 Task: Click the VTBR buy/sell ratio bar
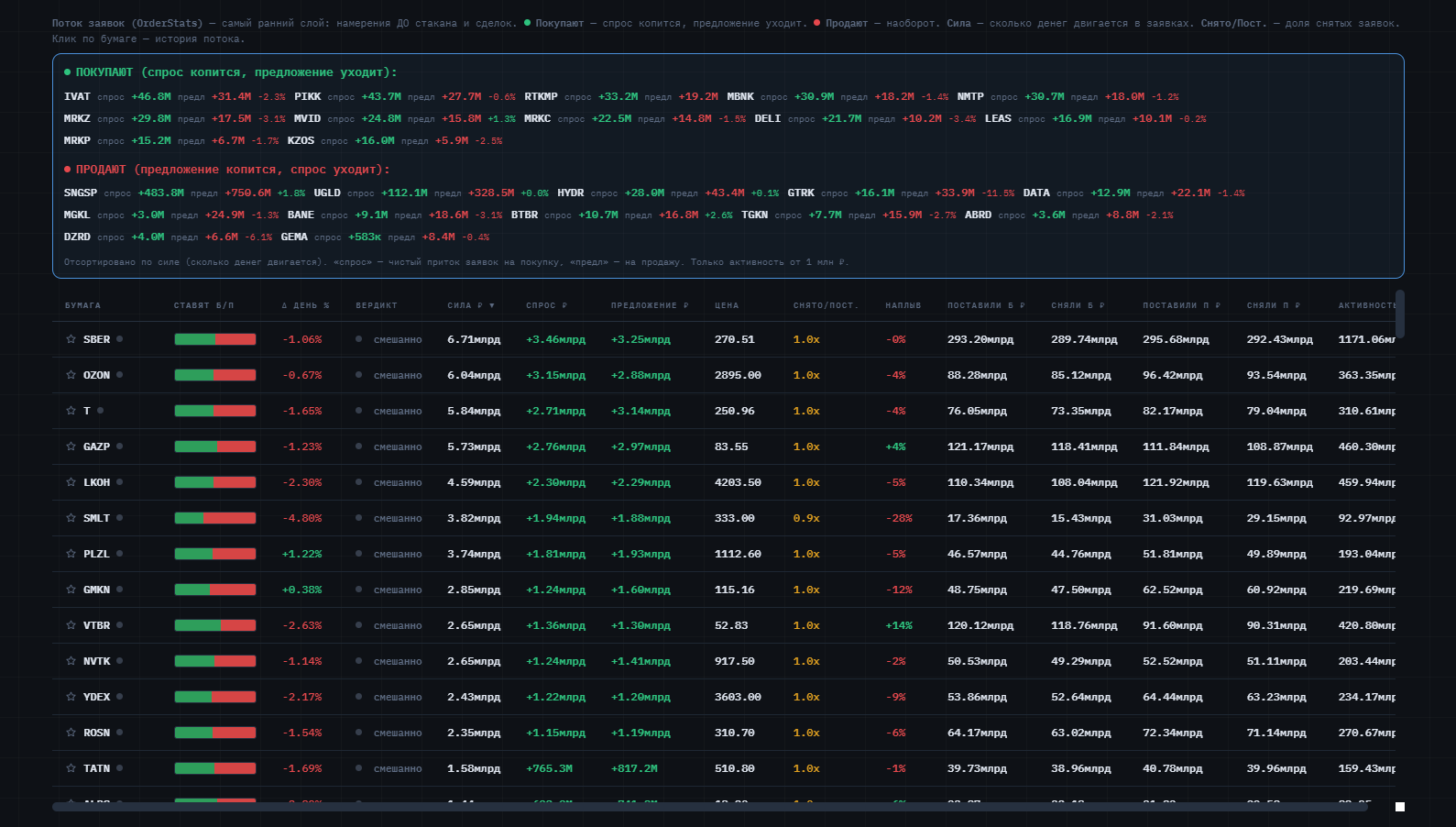click(215, 625)
